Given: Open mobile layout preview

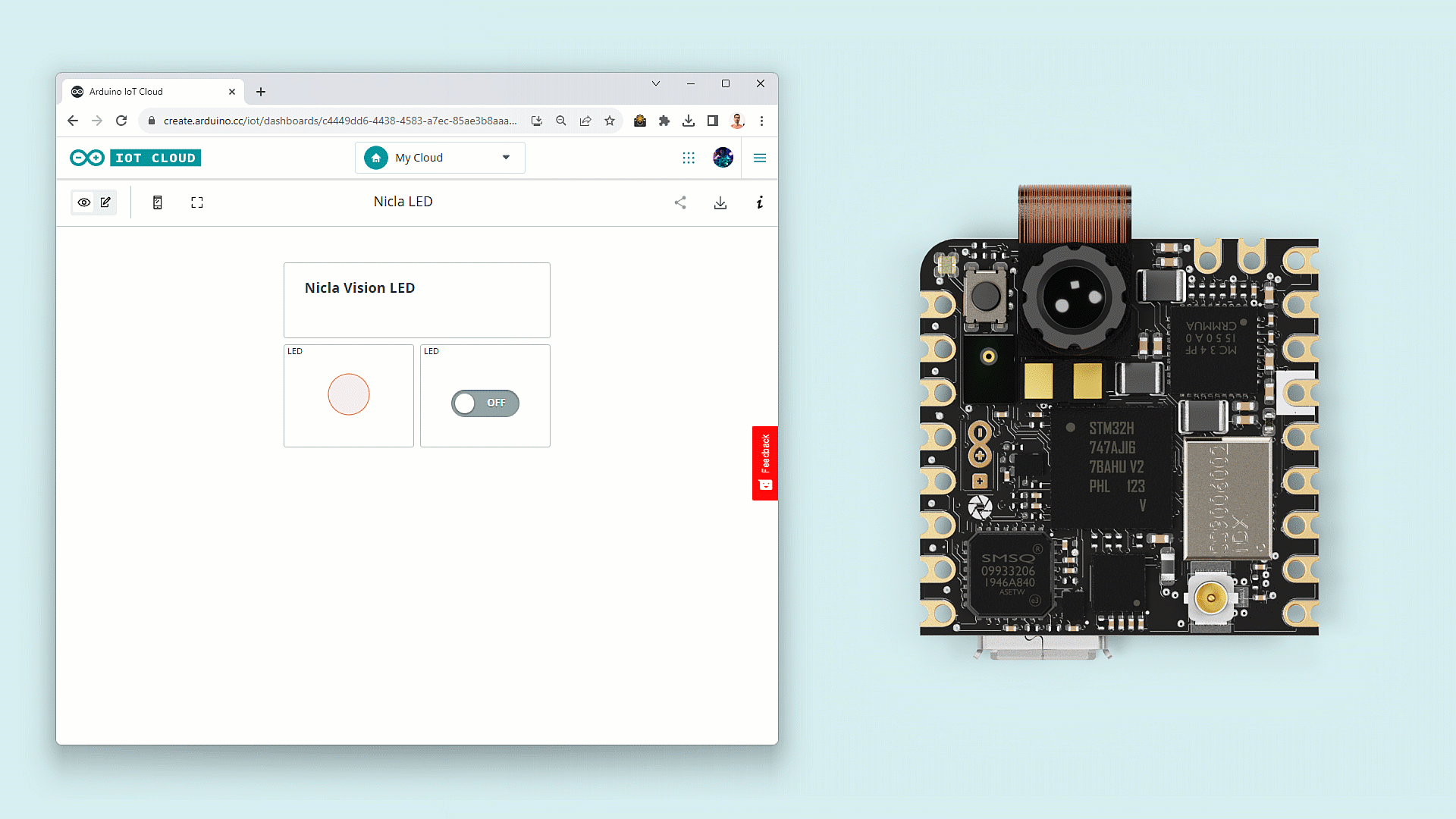Looking at the screenshot, I should point(157,202).
